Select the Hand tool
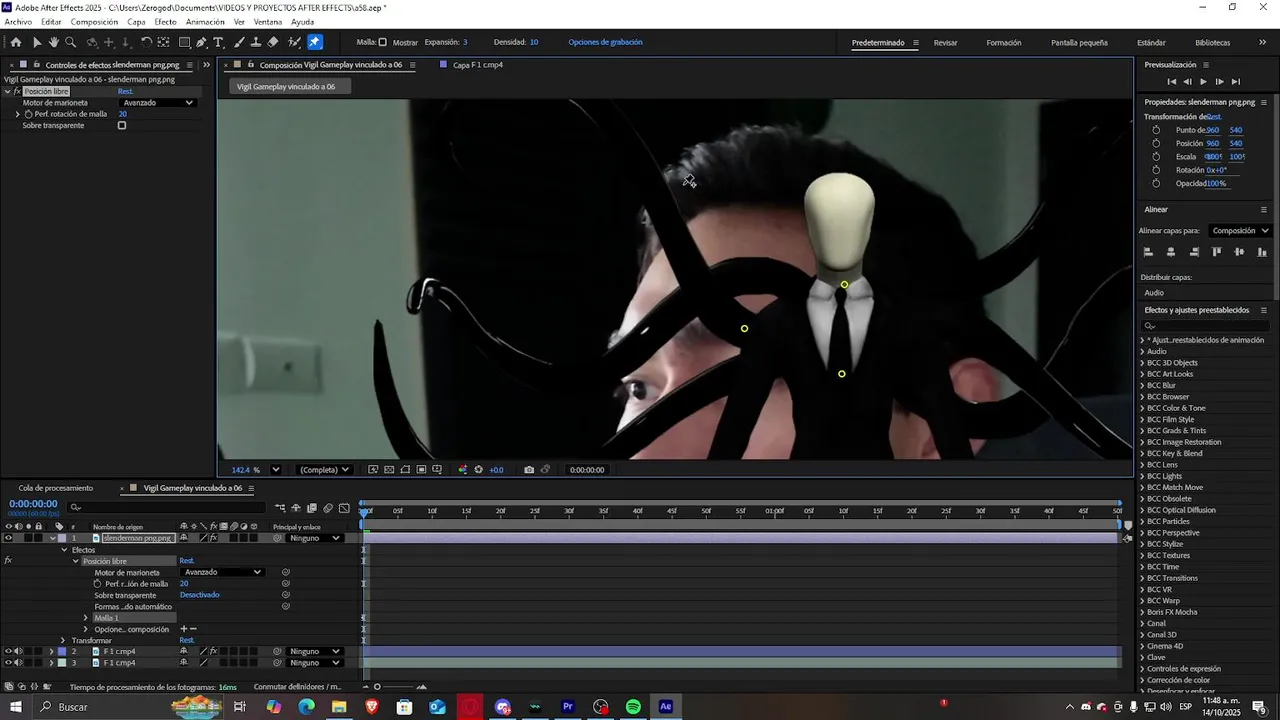This screenshot has height=720, width=1280. click(54, 42)
